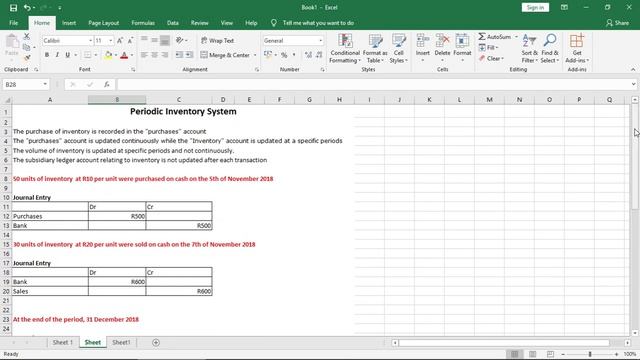Click the Center align icon
This screenshot has width=640, height=360.
tap(154, 55)
